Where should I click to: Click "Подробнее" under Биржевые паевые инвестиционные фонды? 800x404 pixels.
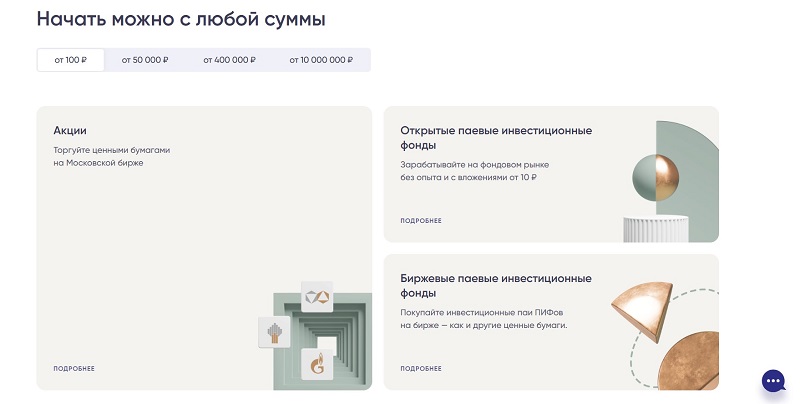click(421, 368)
